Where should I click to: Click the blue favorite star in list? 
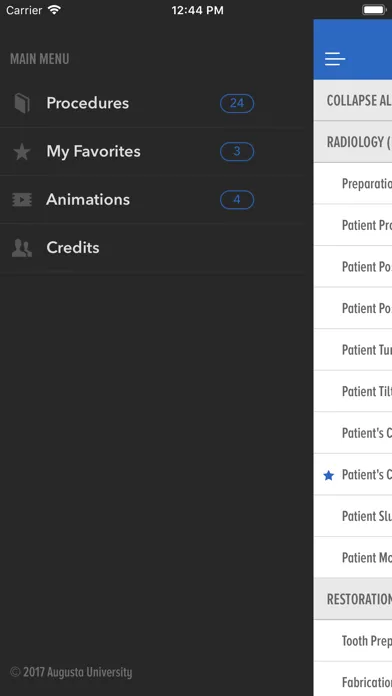pyautogui.click(x=329, y=475)
